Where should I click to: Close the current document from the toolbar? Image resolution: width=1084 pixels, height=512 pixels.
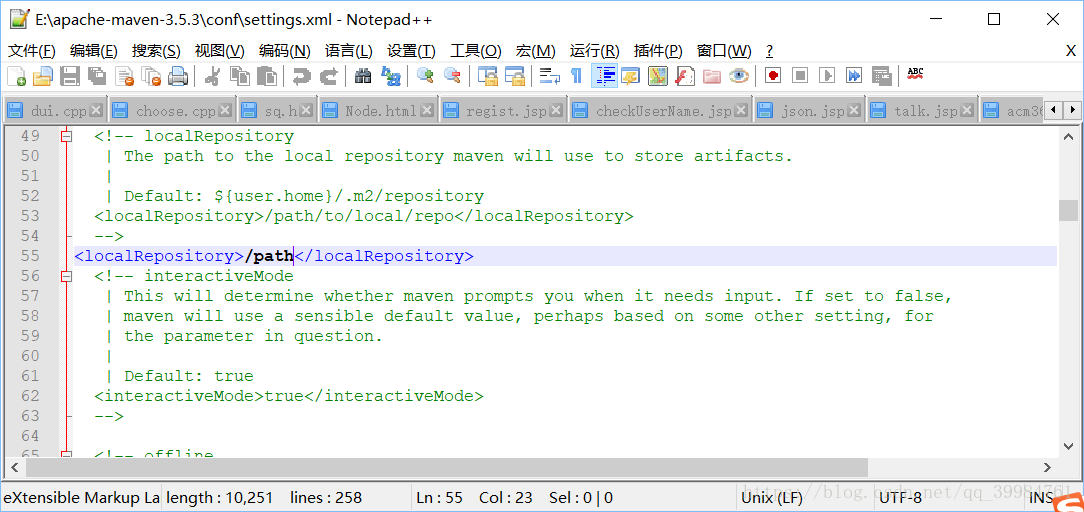(x=124, y=75)
